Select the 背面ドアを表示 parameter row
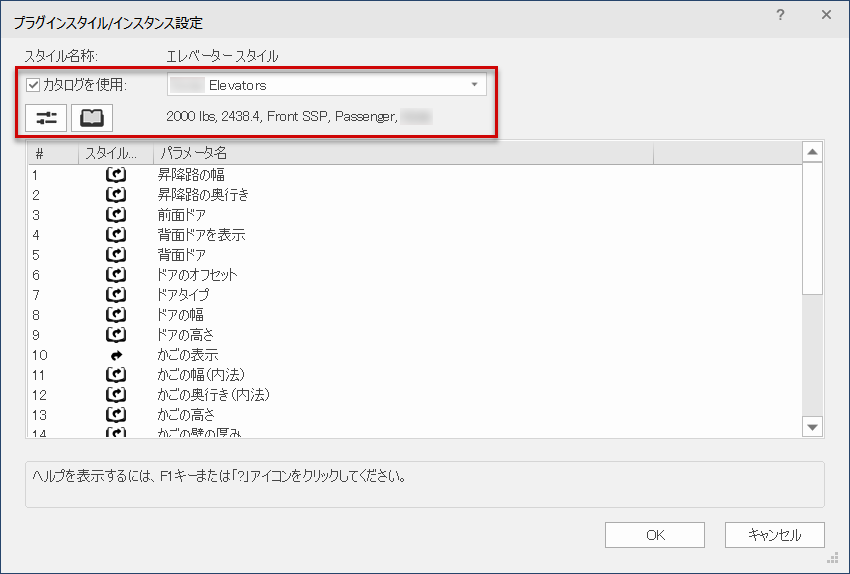Screen dimensions: 850x574 point(201,235)
